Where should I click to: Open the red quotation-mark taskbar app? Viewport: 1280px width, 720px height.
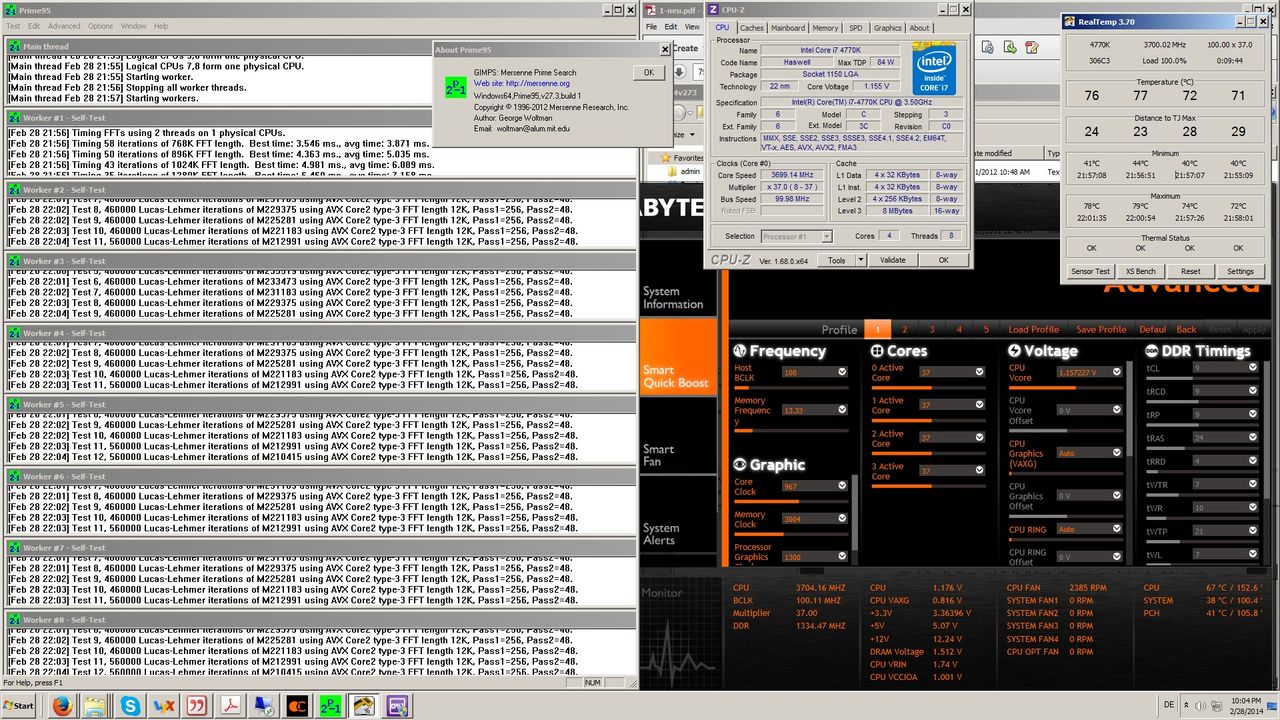coord(197,705)
